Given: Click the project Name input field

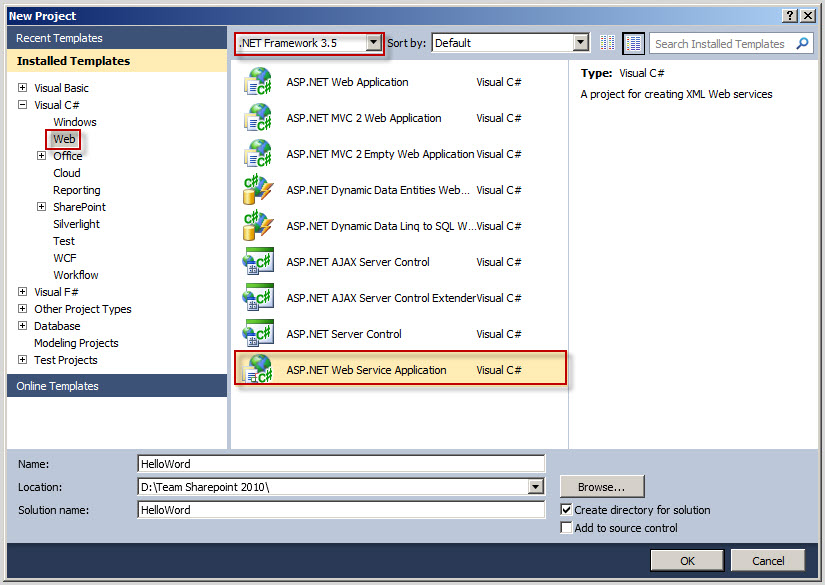Looking at the screenshot, I should point(341,463).
